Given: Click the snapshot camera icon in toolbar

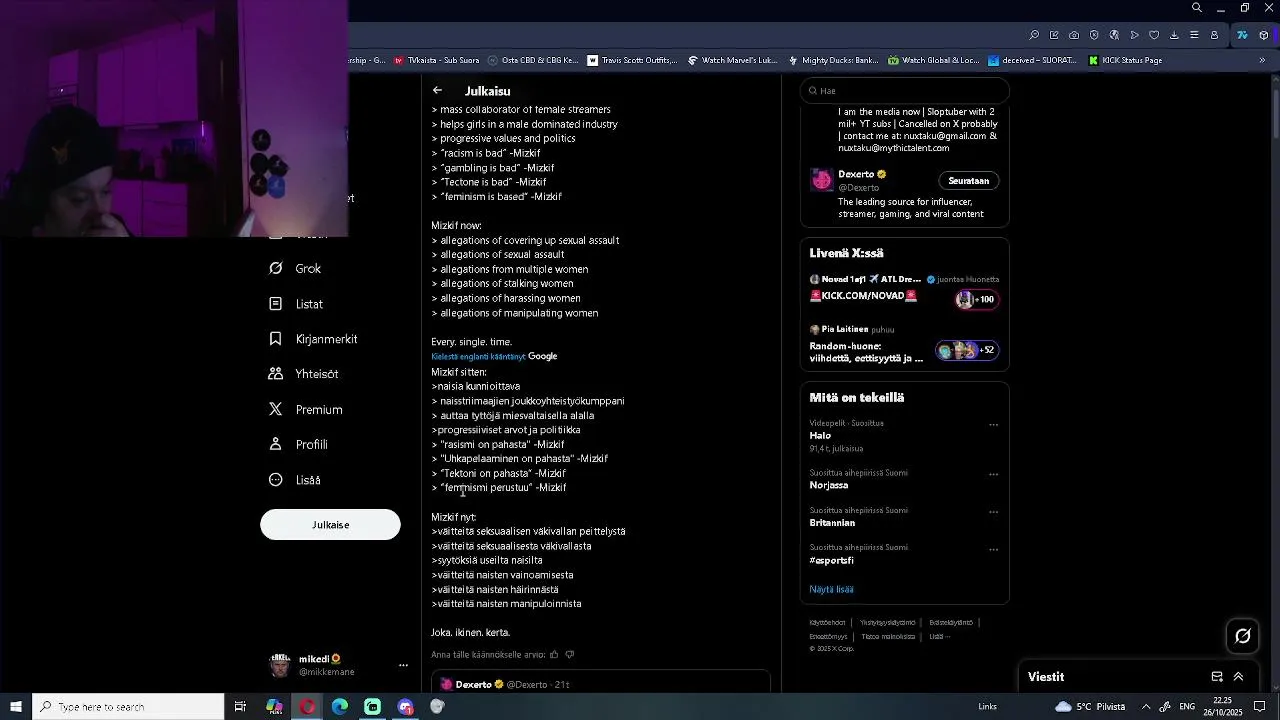Looking at the screenshot, I should point(1074,35).
